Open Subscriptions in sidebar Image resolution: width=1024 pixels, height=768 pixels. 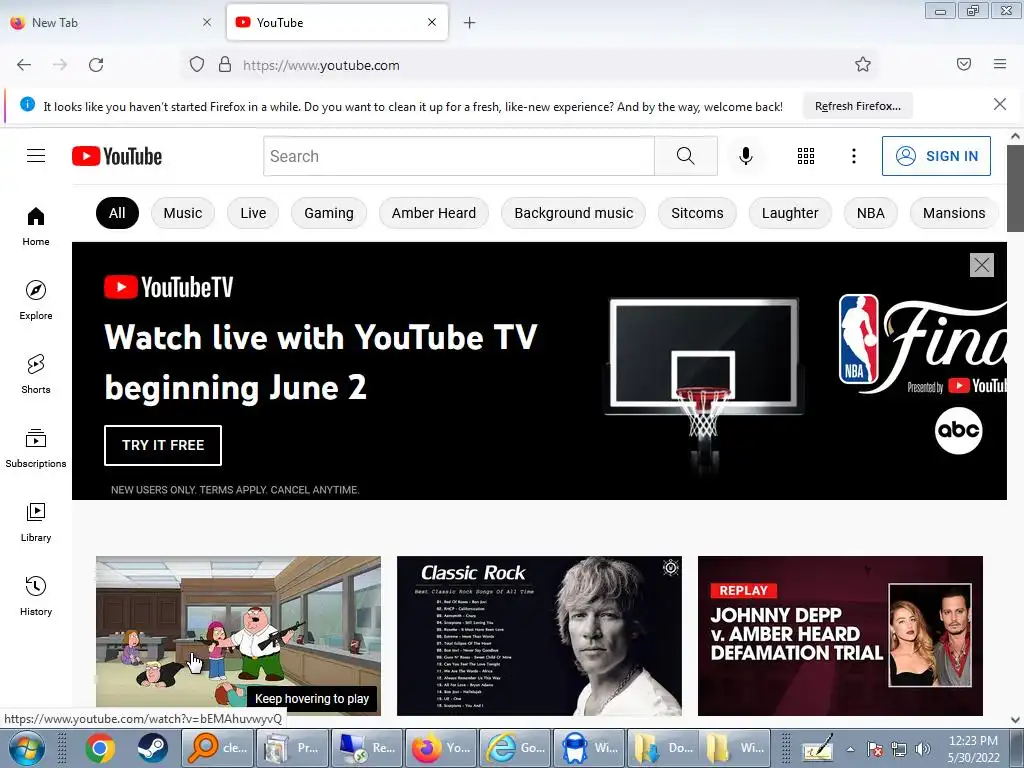point(36,448)
